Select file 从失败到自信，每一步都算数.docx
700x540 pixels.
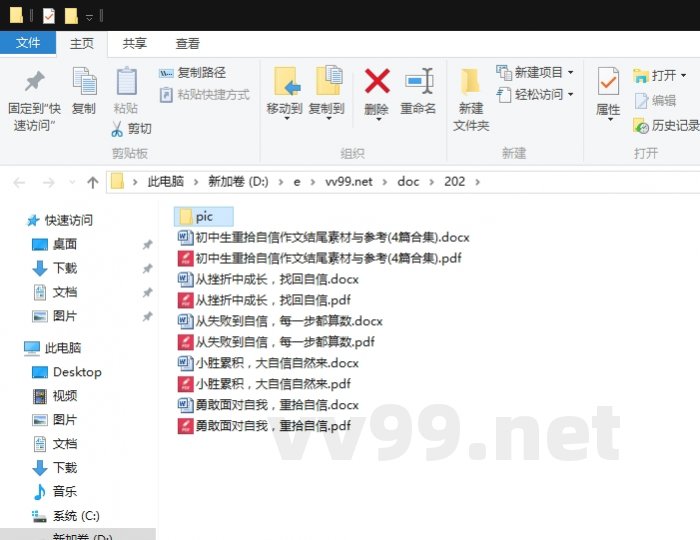pos(280,321)
